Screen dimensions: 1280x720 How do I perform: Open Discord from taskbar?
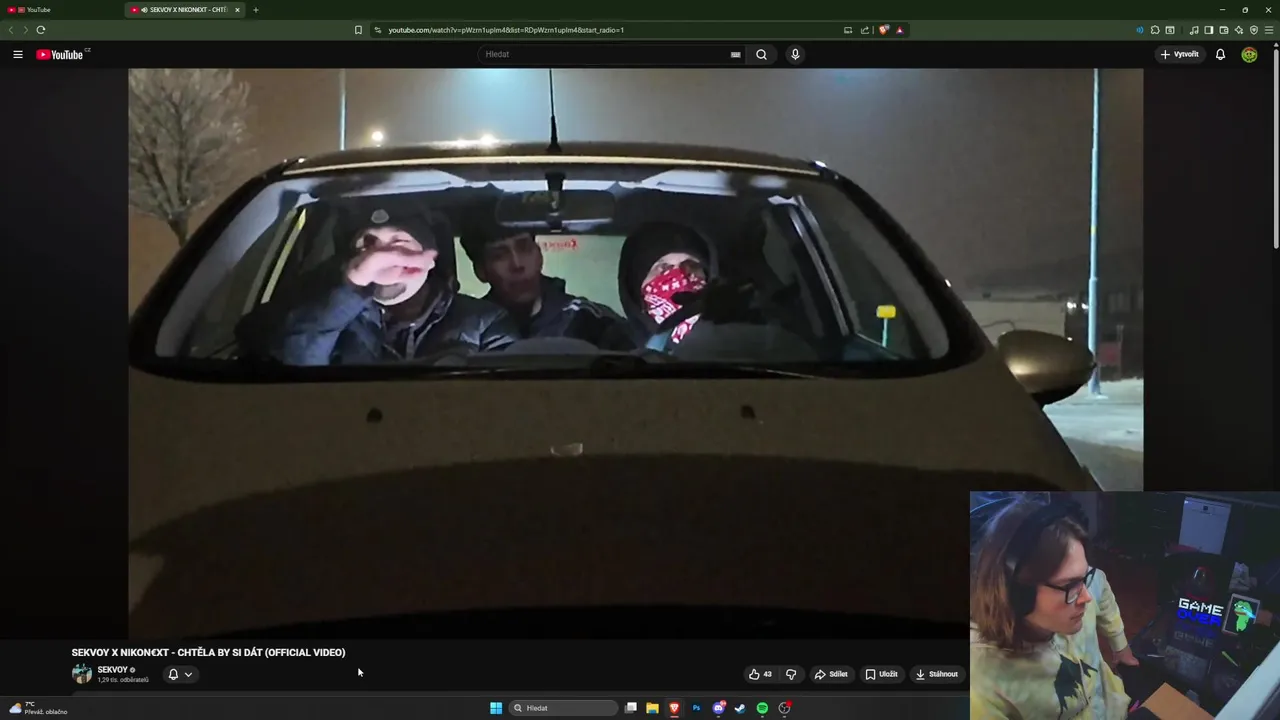(718, 708)
